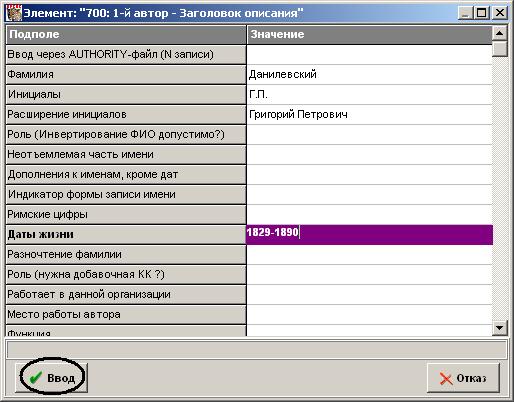This screenshot has height=402, width=514.
Task: Click the vertical scrollbar thumb
Action: (499, 49)
